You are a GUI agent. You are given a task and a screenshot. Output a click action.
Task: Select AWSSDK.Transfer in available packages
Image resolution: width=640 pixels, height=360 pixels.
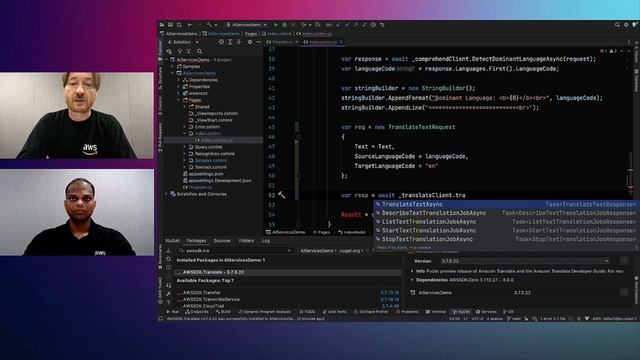(x=288, y=293)
